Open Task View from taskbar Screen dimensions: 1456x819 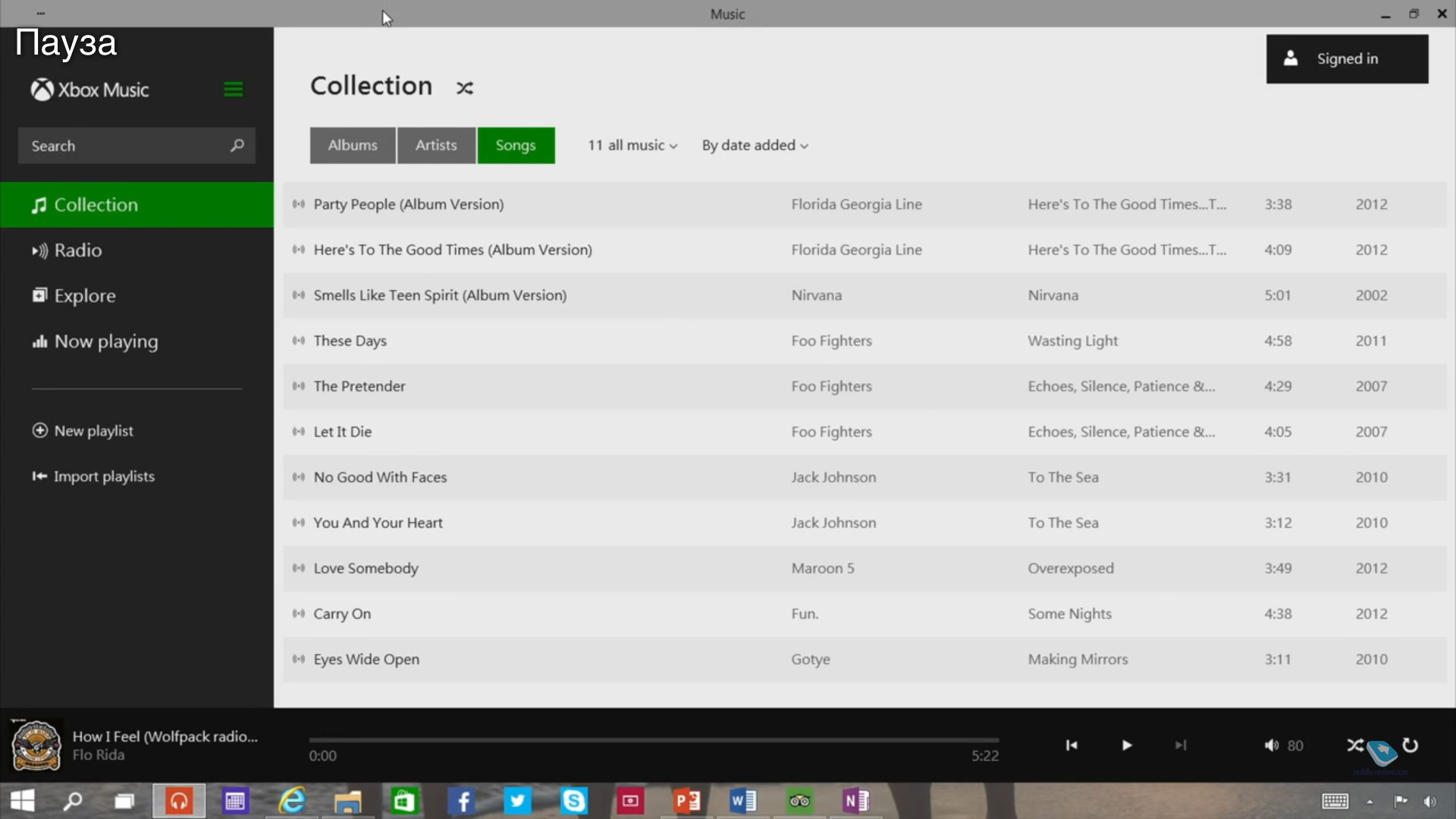(x=124, y=801)
